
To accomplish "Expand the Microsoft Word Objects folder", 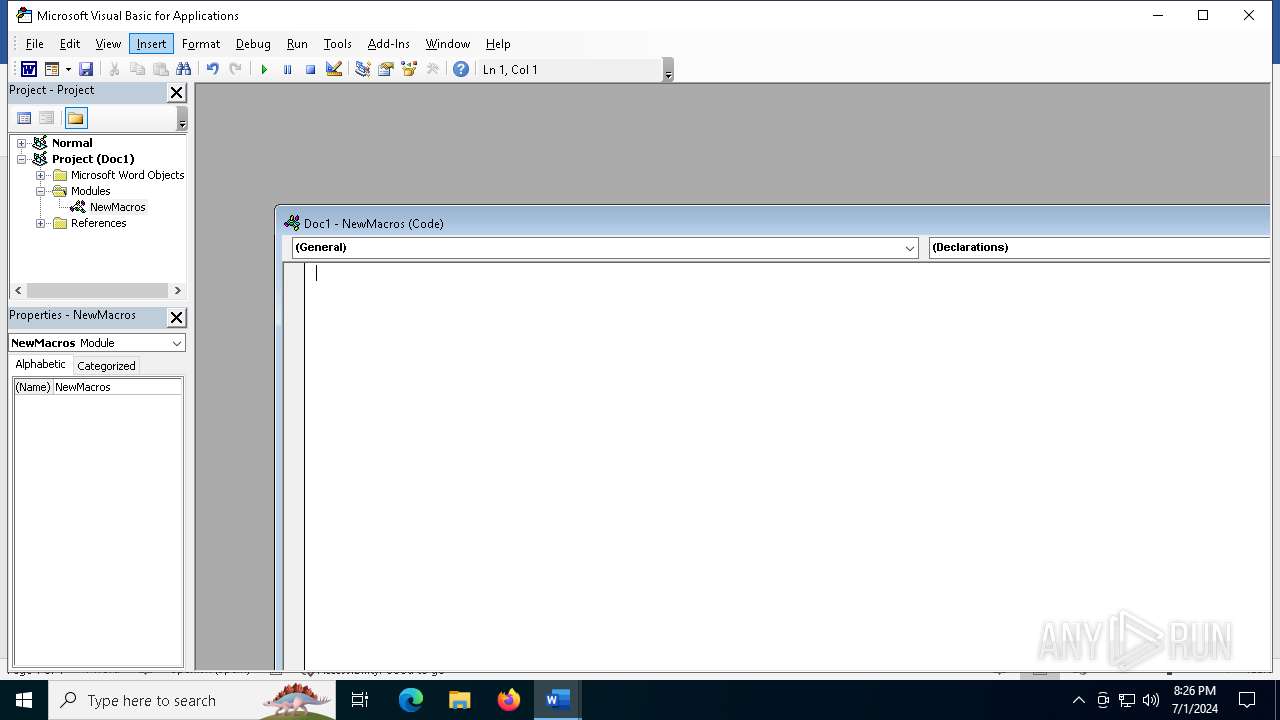I will (41, 175).
